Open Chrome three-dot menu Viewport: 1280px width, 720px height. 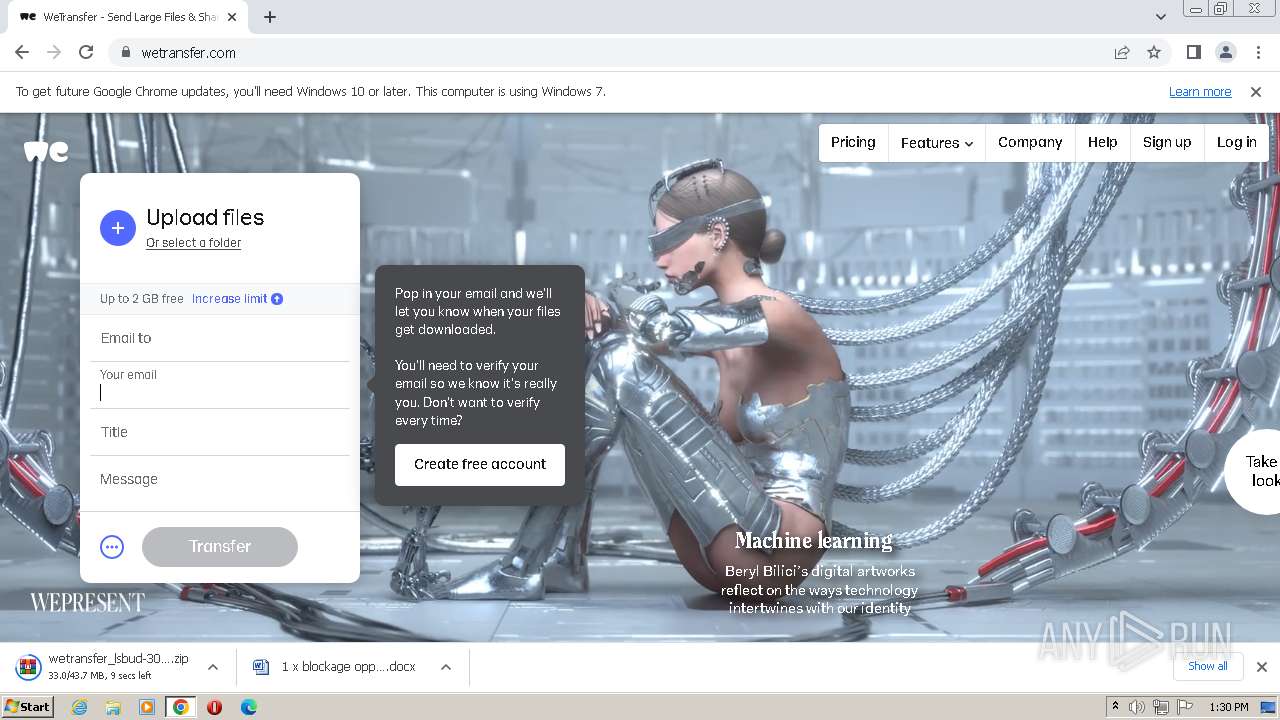coord(1257,52)
